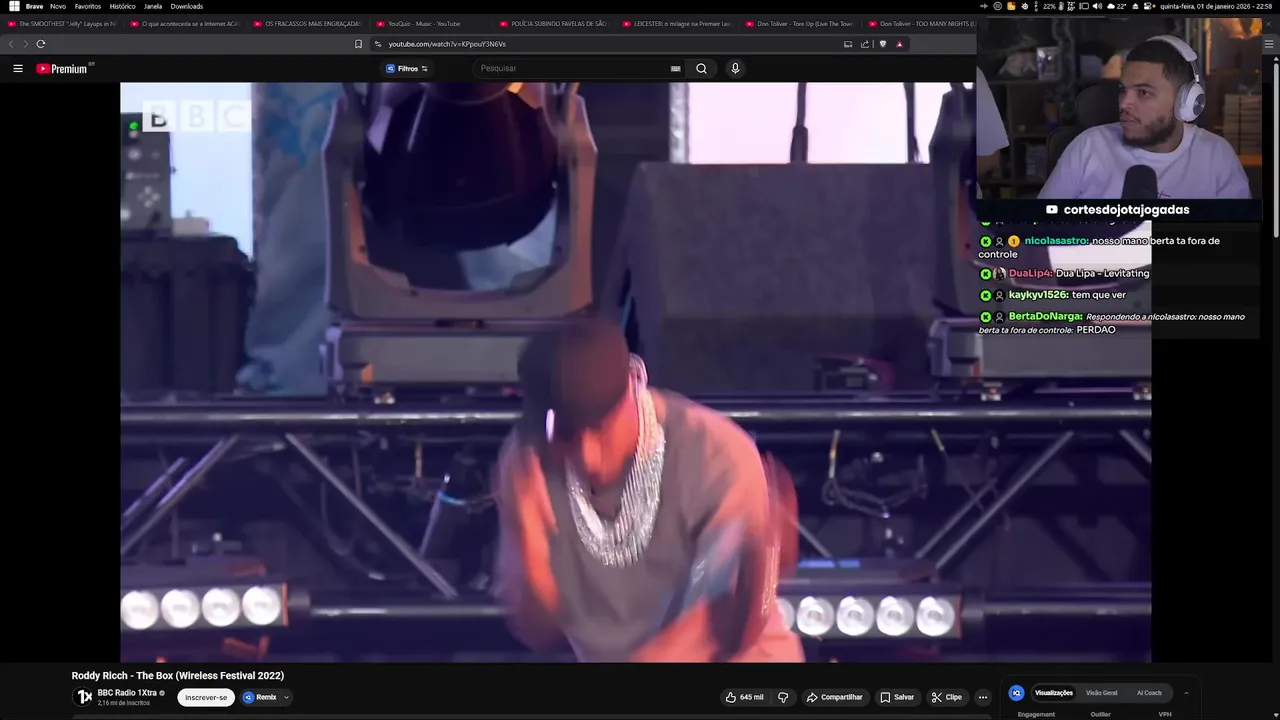The height and width of the screenshot is (720, 1280).
Task: Click the Inscrever-se subscribe button
Action: point(206,697)
